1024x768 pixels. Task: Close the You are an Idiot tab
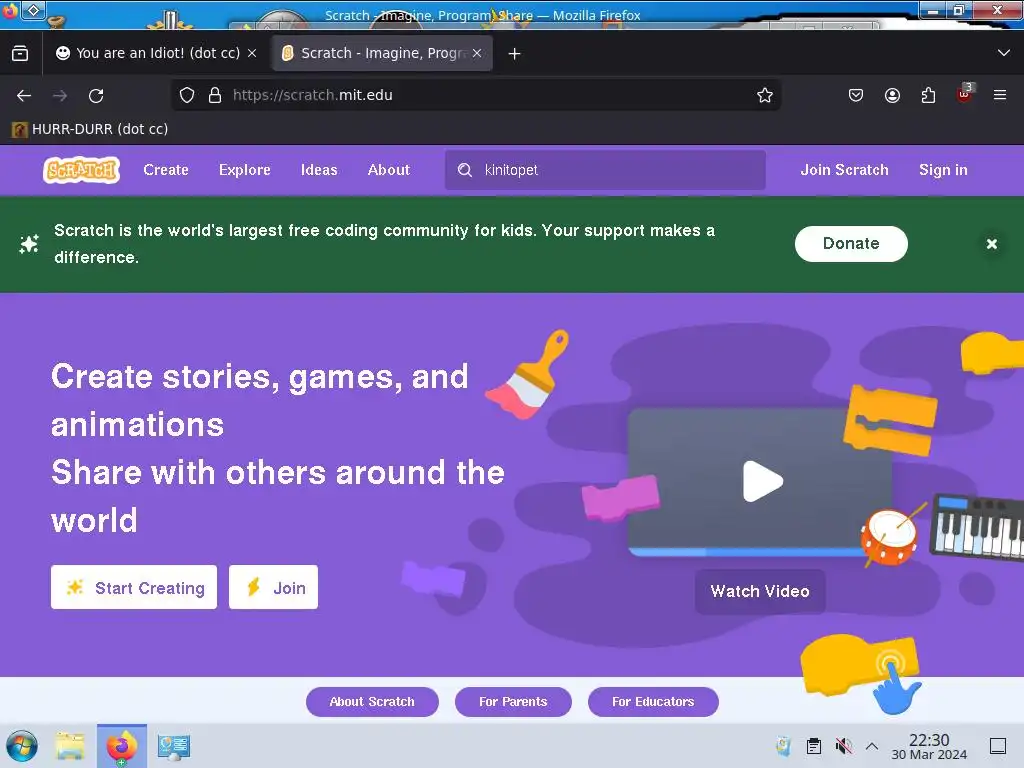pyautogui.click(x=252, y=54)
